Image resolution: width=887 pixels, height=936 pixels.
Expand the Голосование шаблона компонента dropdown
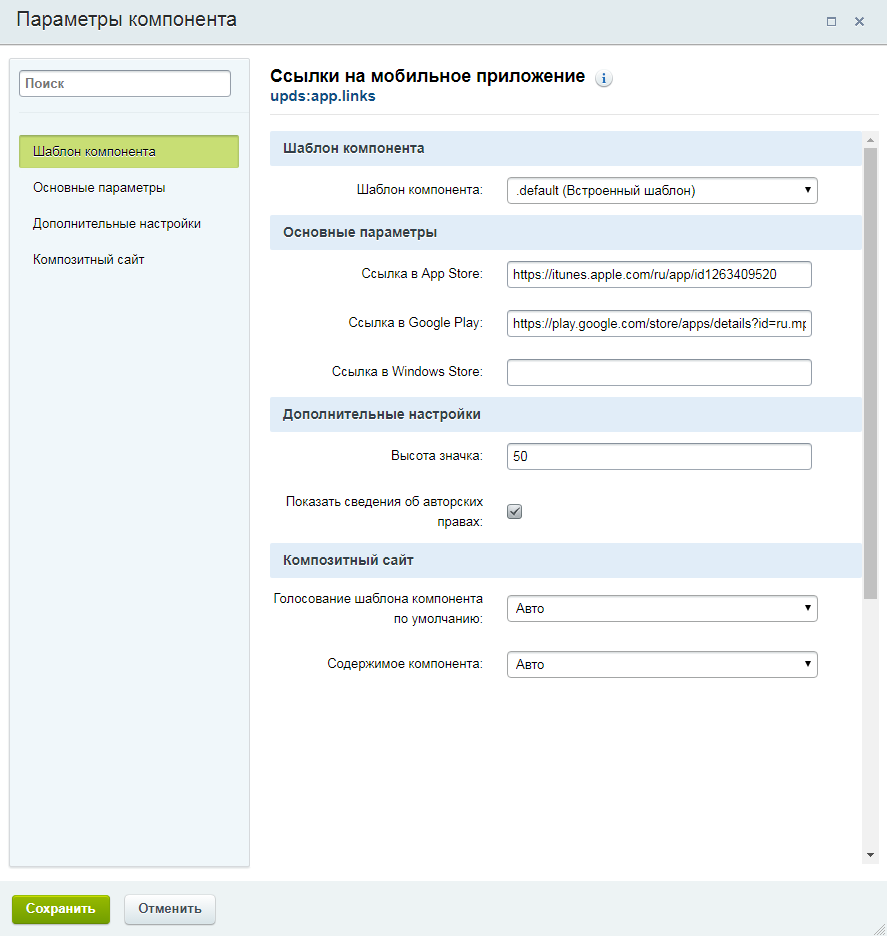click(x=662, y=608)
